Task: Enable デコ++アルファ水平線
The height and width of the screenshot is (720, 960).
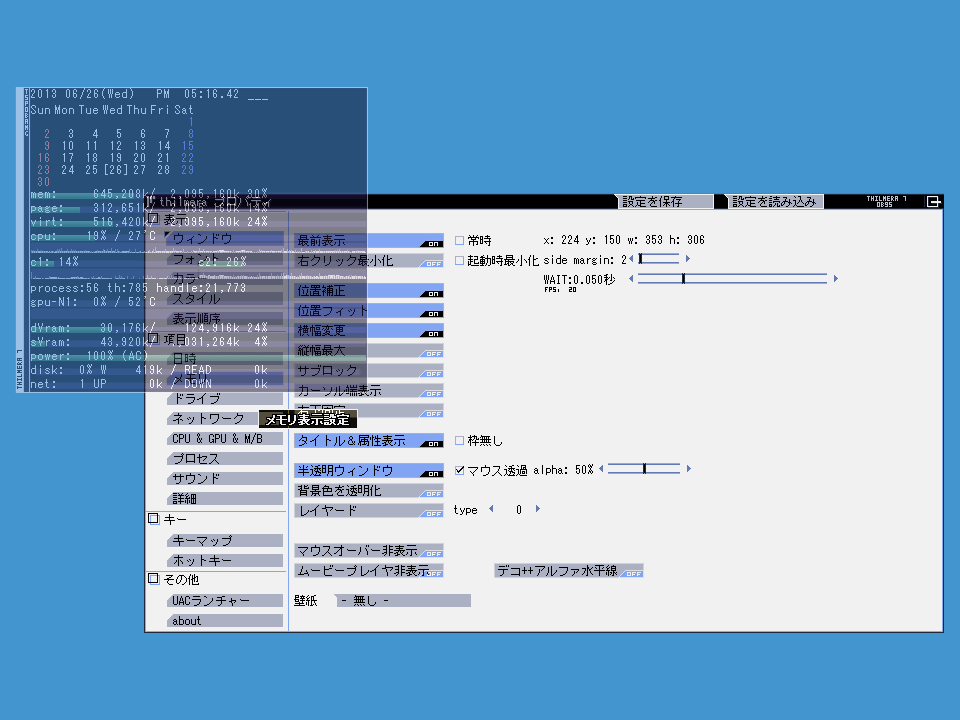Action: (569, 571)
